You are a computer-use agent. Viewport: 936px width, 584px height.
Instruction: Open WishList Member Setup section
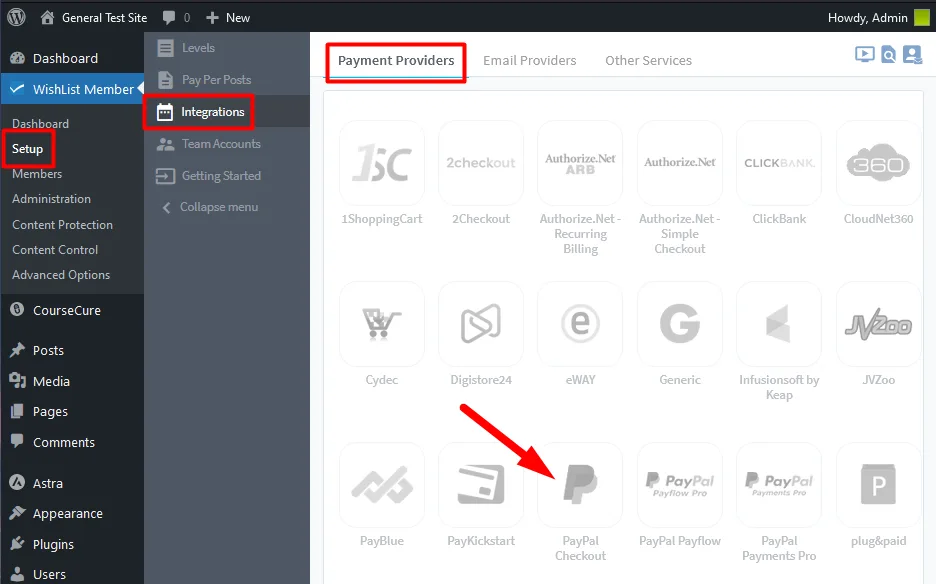click(x=27, y=149)
